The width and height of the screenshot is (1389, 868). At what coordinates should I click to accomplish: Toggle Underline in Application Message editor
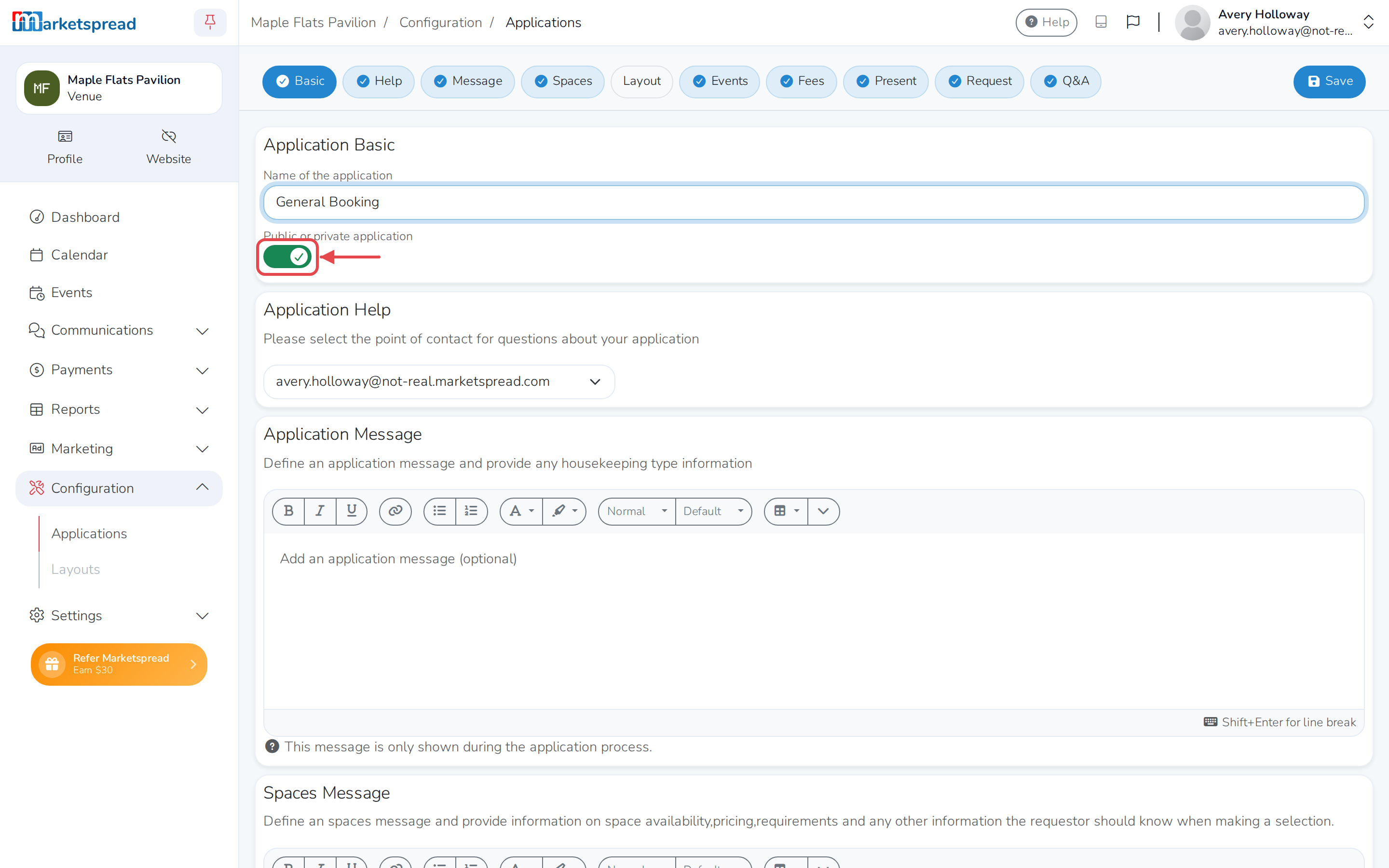[351, 511]
